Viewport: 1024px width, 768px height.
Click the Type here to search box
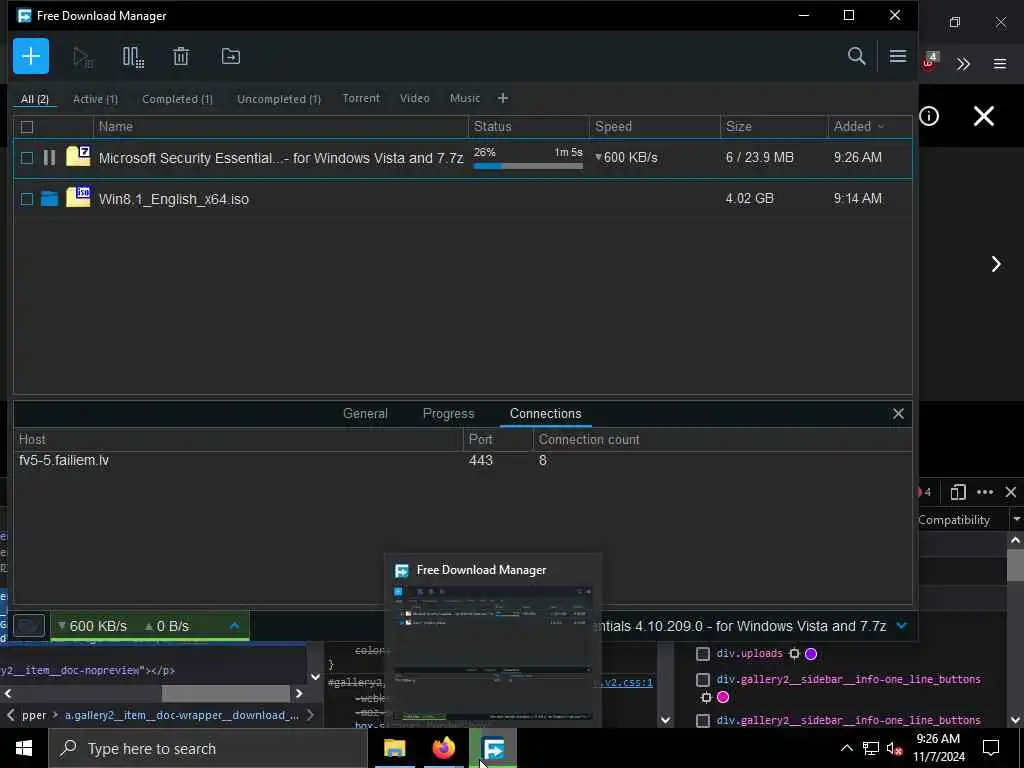point(208,748)
